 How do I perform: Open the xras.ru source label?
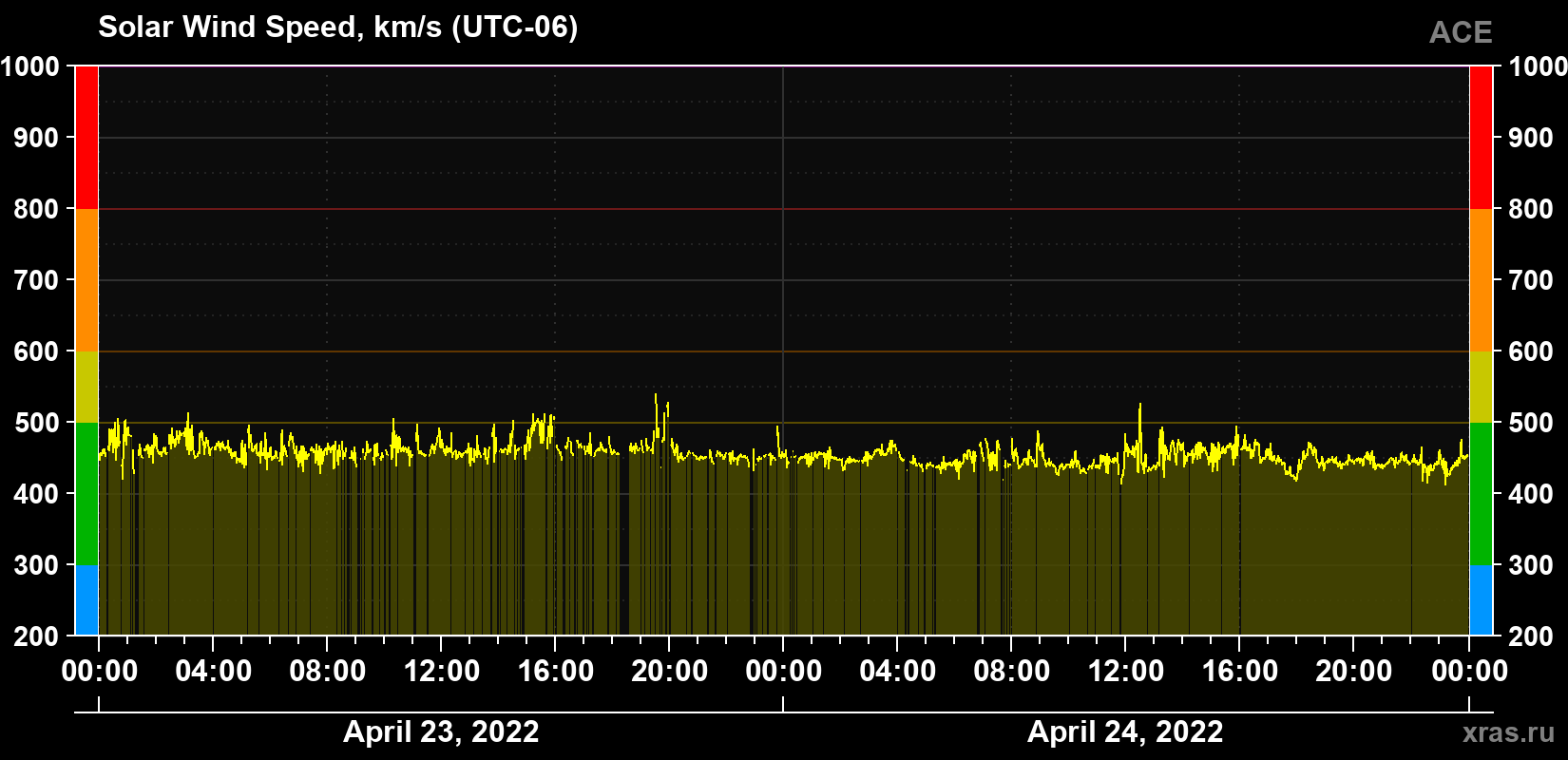[x=1508, y=732]
